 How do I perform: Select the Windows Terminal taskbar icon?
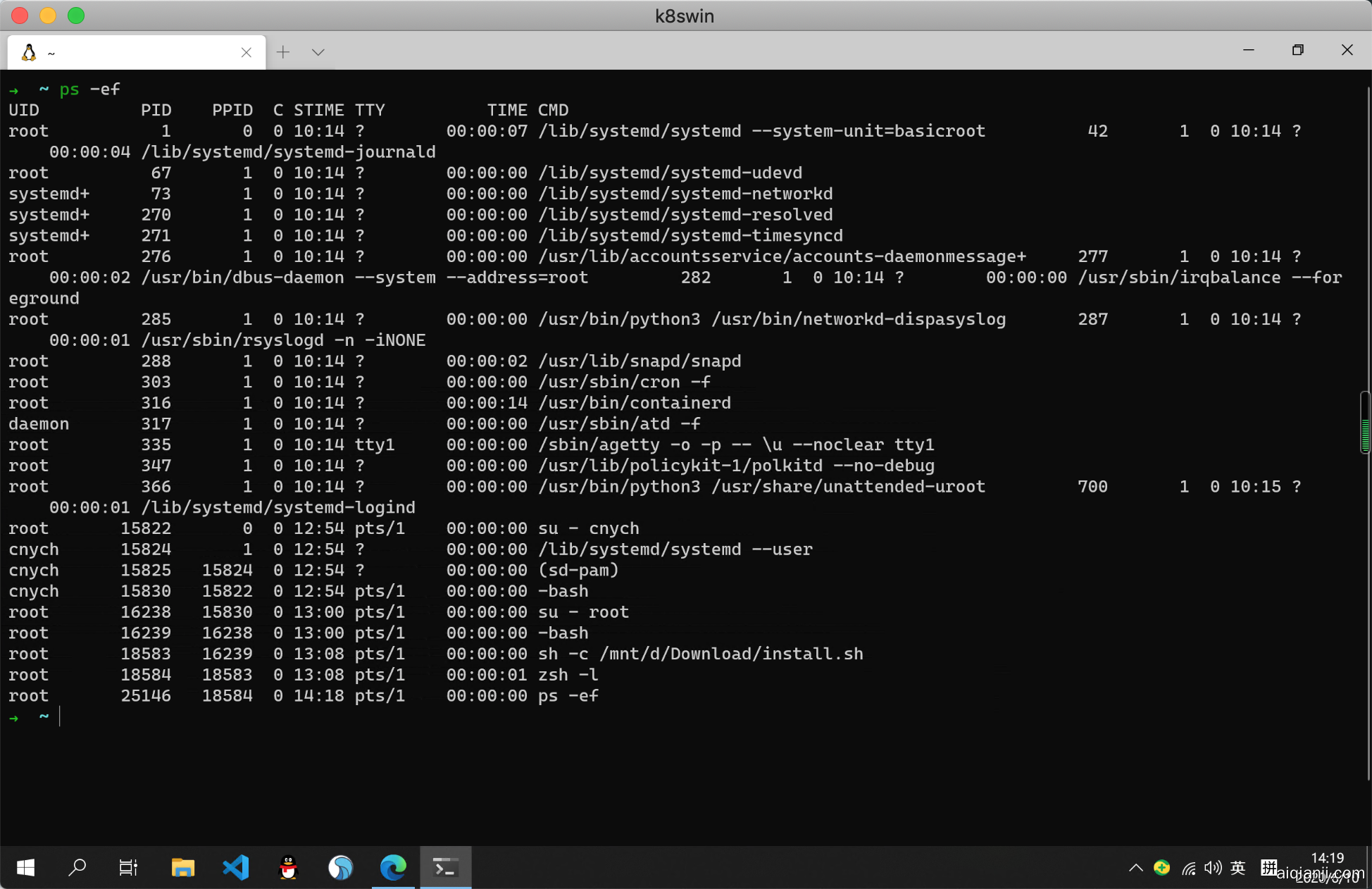pyautogui.click(x=446, y=867)
